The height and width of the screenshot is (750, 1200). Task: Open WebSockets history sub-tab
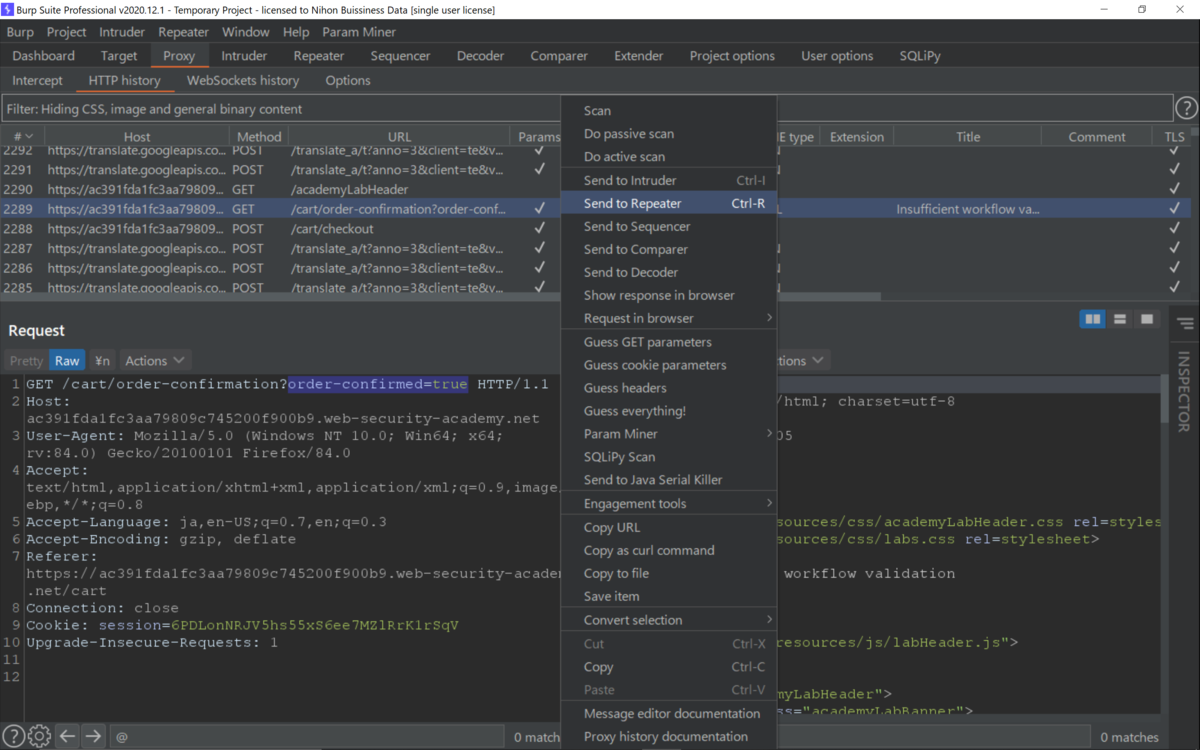coord(243,80)
